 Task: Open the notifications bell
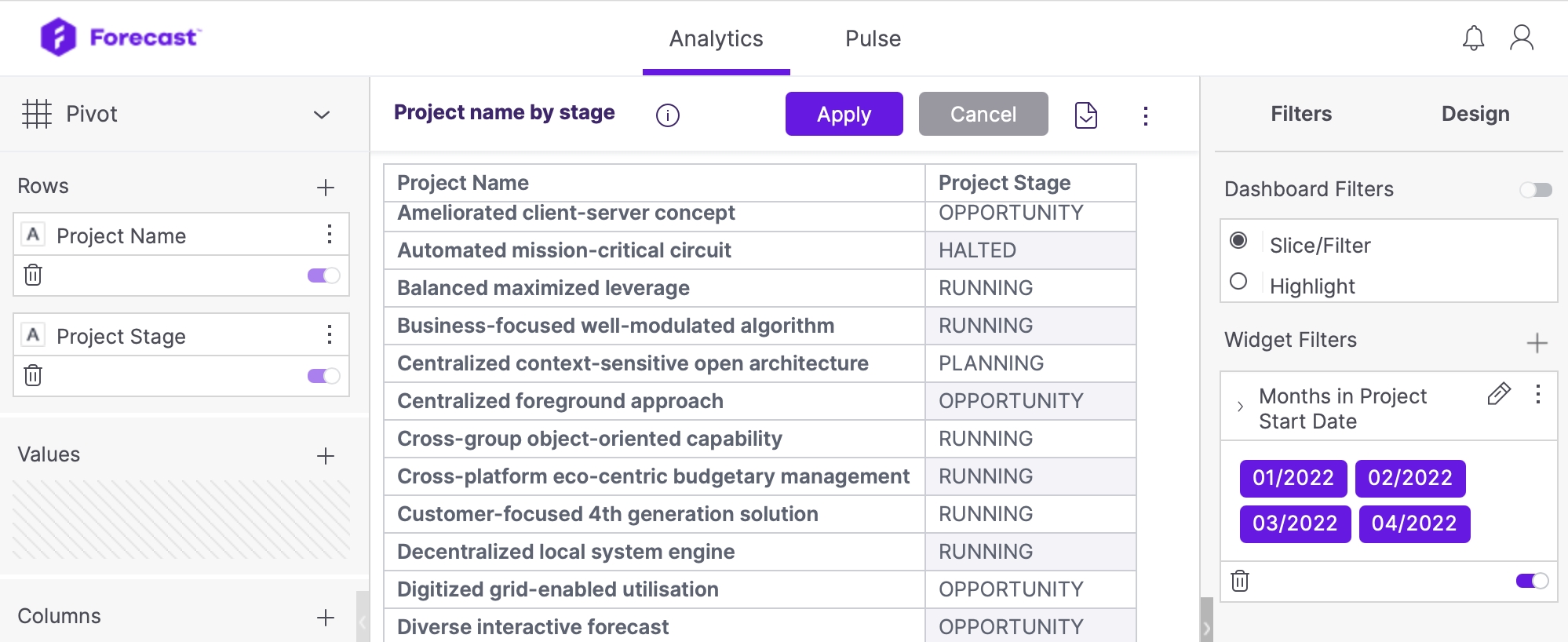pyautogui.click(x=1473, y=38)
